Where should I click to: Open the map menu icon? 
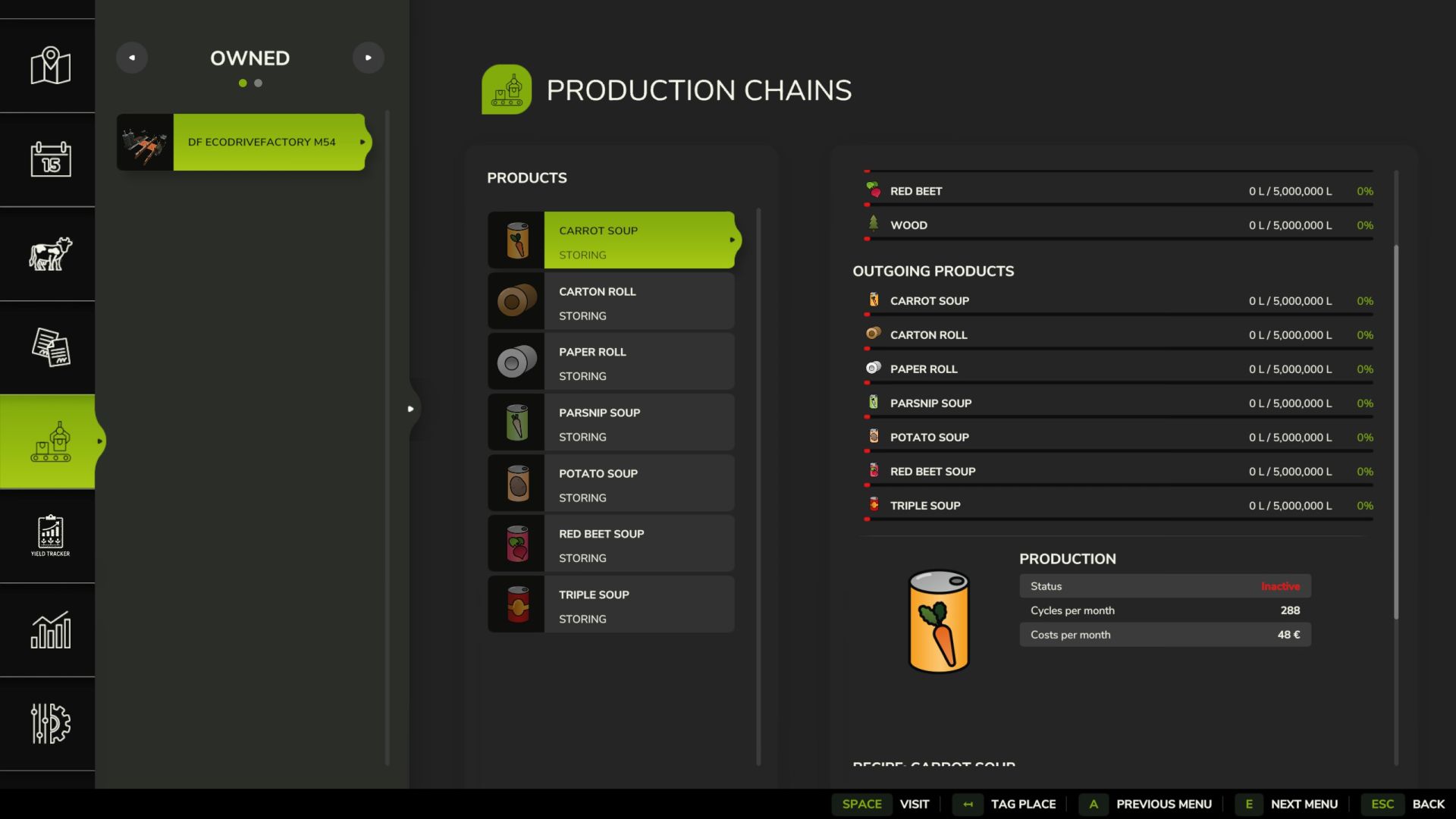50,66
